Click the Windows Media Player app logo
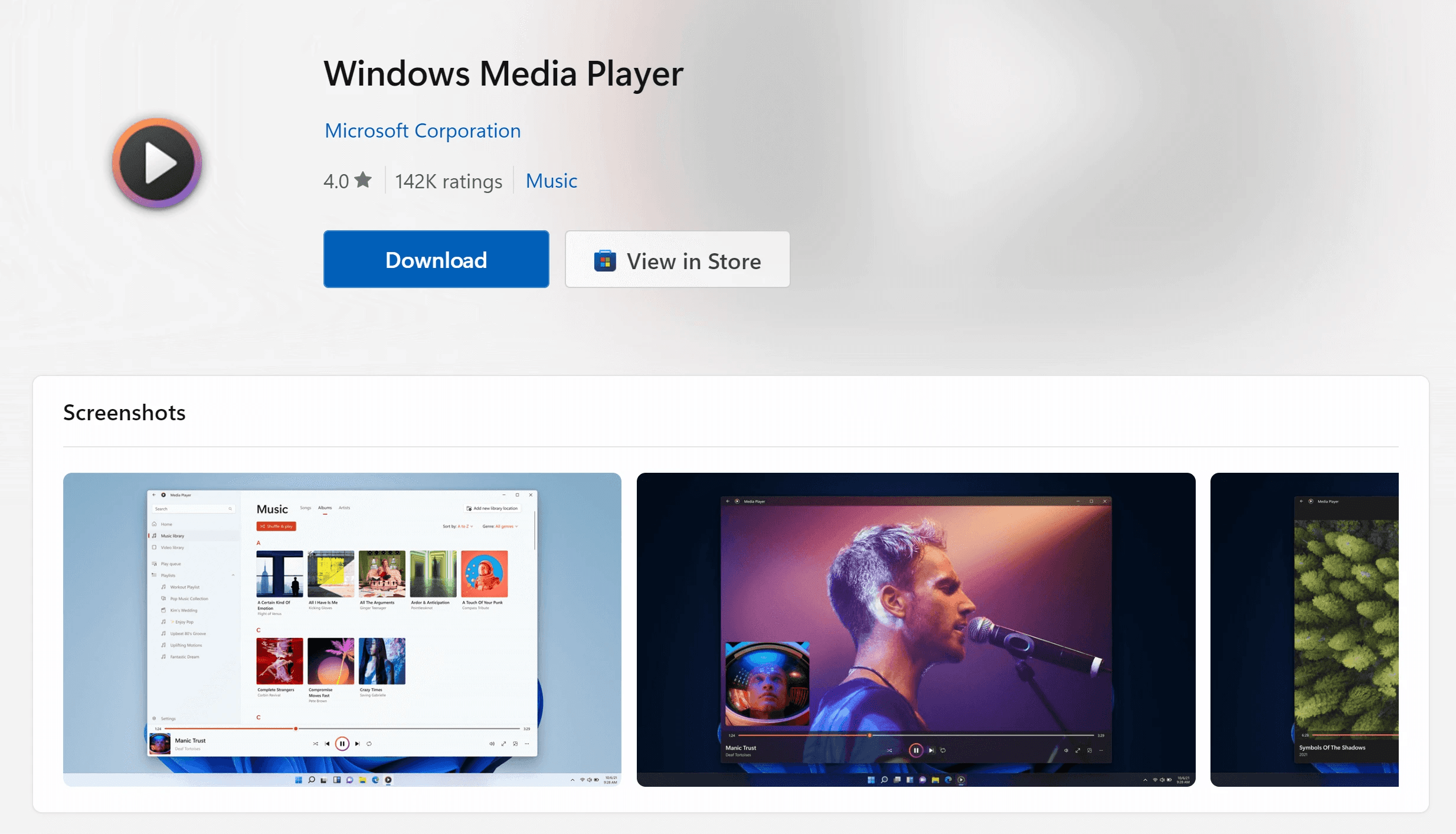This screenshot has width=1456, height=834. point(157,162)
